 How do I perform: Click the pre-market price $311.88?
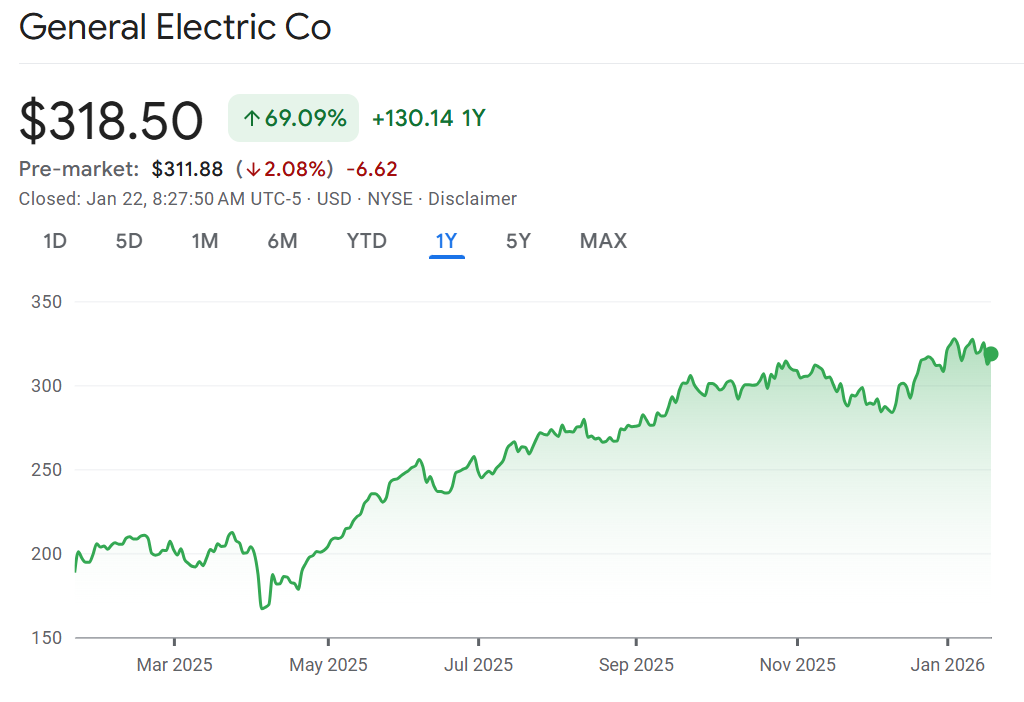point(187,169)
